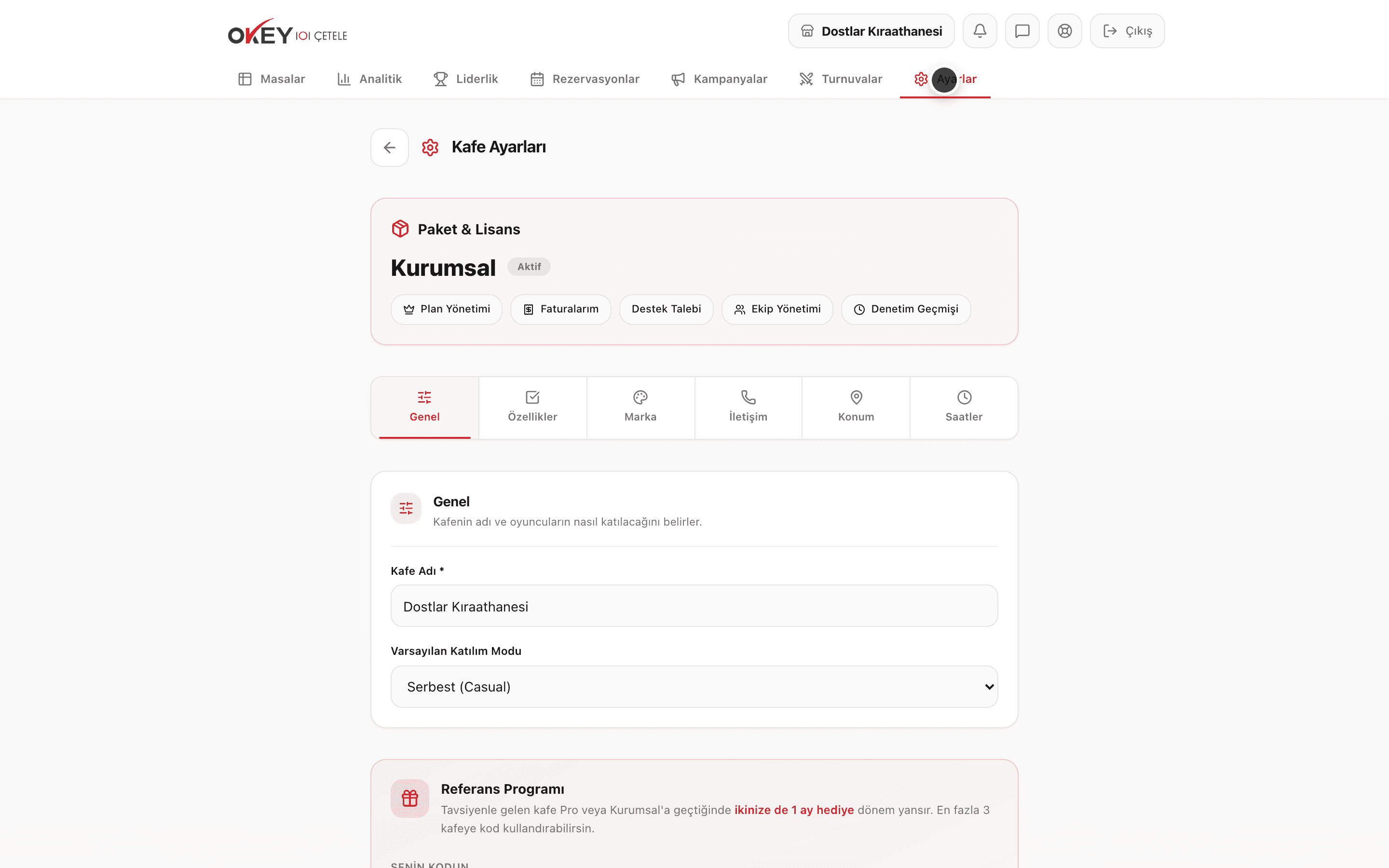Switch to the Liderlik tab

(465, 79)
